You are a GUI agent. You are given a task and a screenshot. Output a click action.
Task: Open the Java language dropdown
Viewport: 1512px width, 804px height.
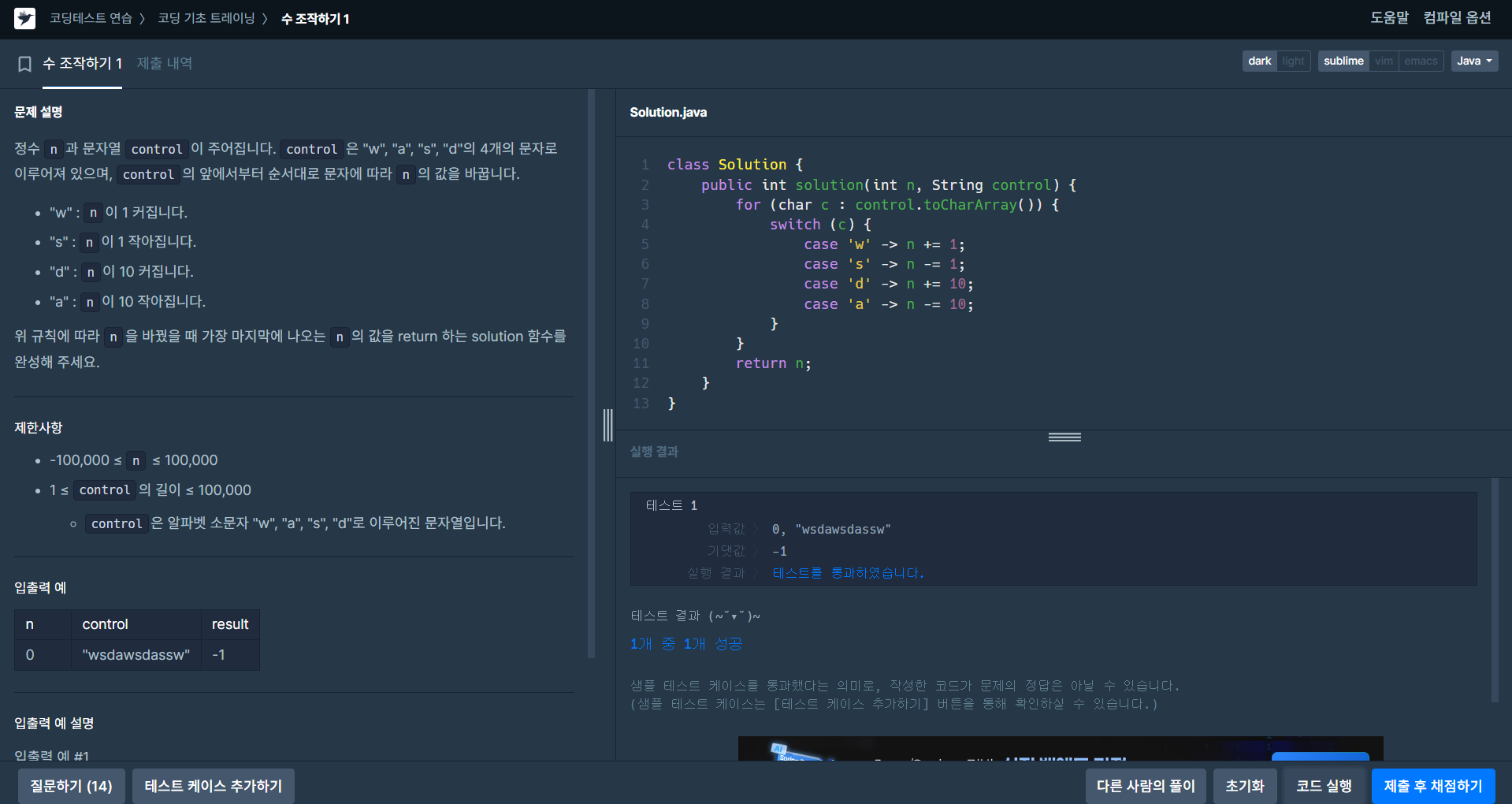[1474, 61]
